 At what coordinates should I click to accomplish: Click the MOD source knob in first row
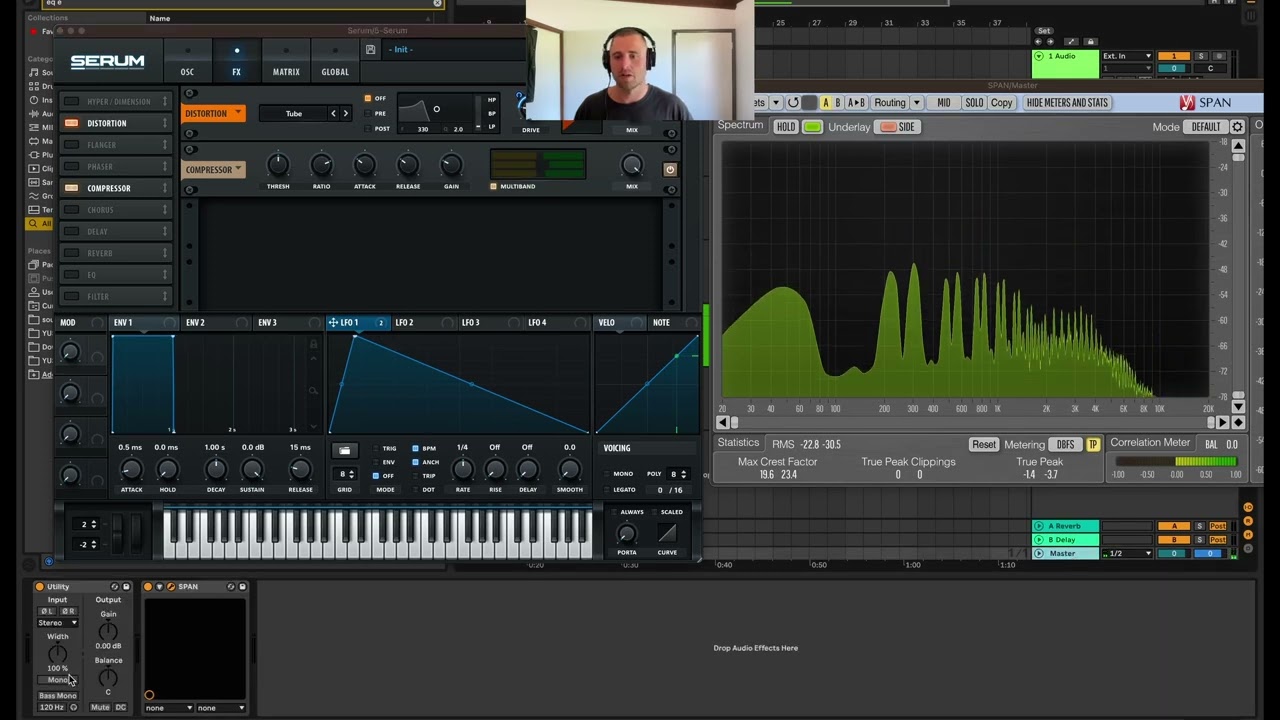point(70,352)
